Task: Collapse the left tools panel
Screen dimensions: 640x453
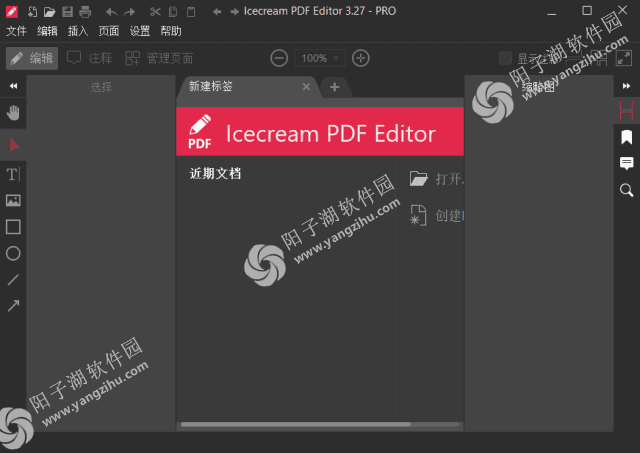Action: click(13, 86)
